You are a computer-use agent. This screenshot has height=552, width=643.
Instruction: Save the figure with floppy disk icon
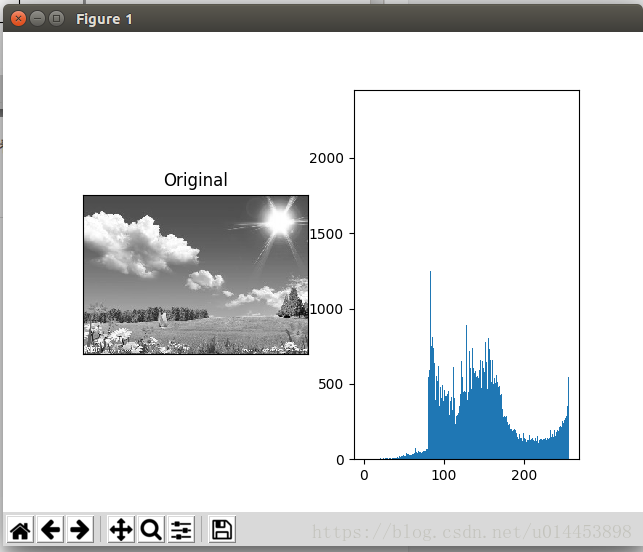click(222, 529)
